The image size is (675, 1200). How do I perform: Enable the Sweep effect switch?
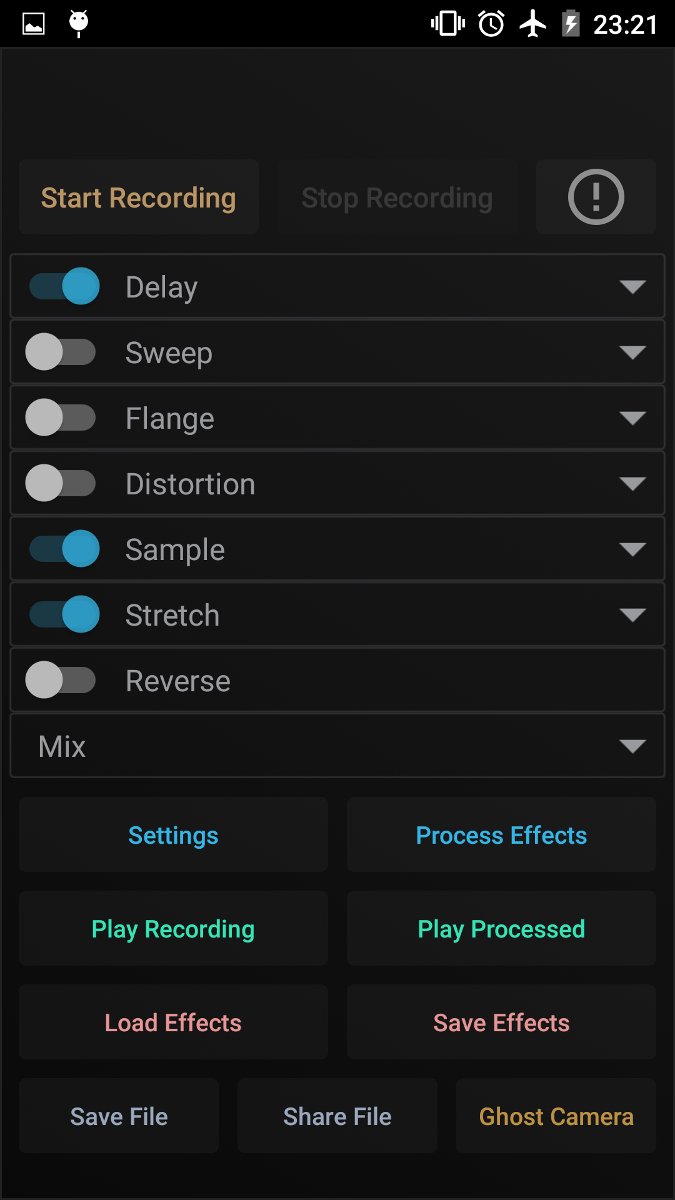coord(60,353)
